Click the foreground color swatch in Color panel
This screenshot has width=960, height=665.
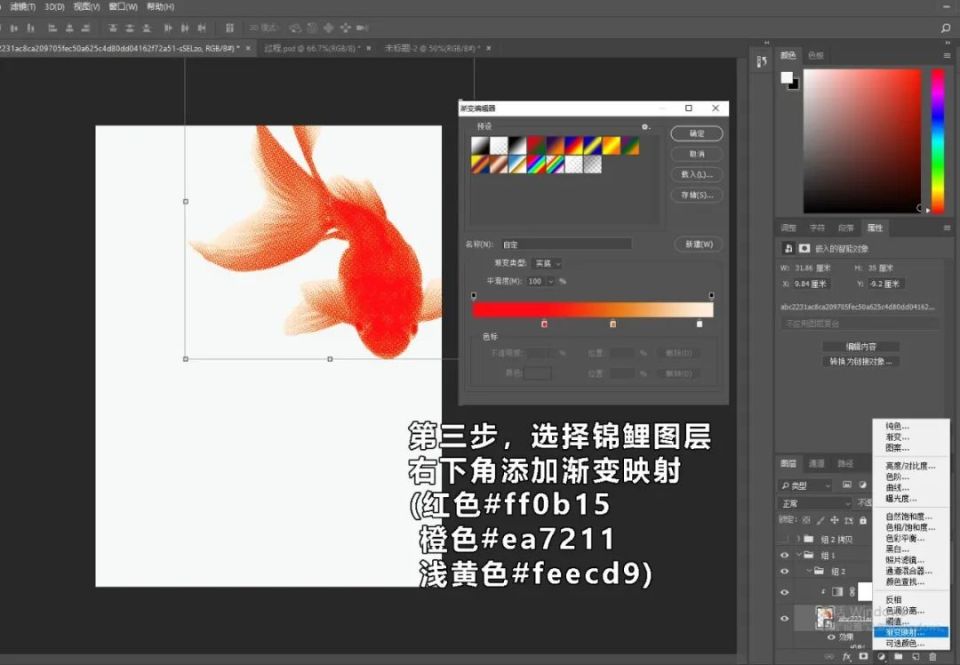pyautogui.click(x=787, y=78)
